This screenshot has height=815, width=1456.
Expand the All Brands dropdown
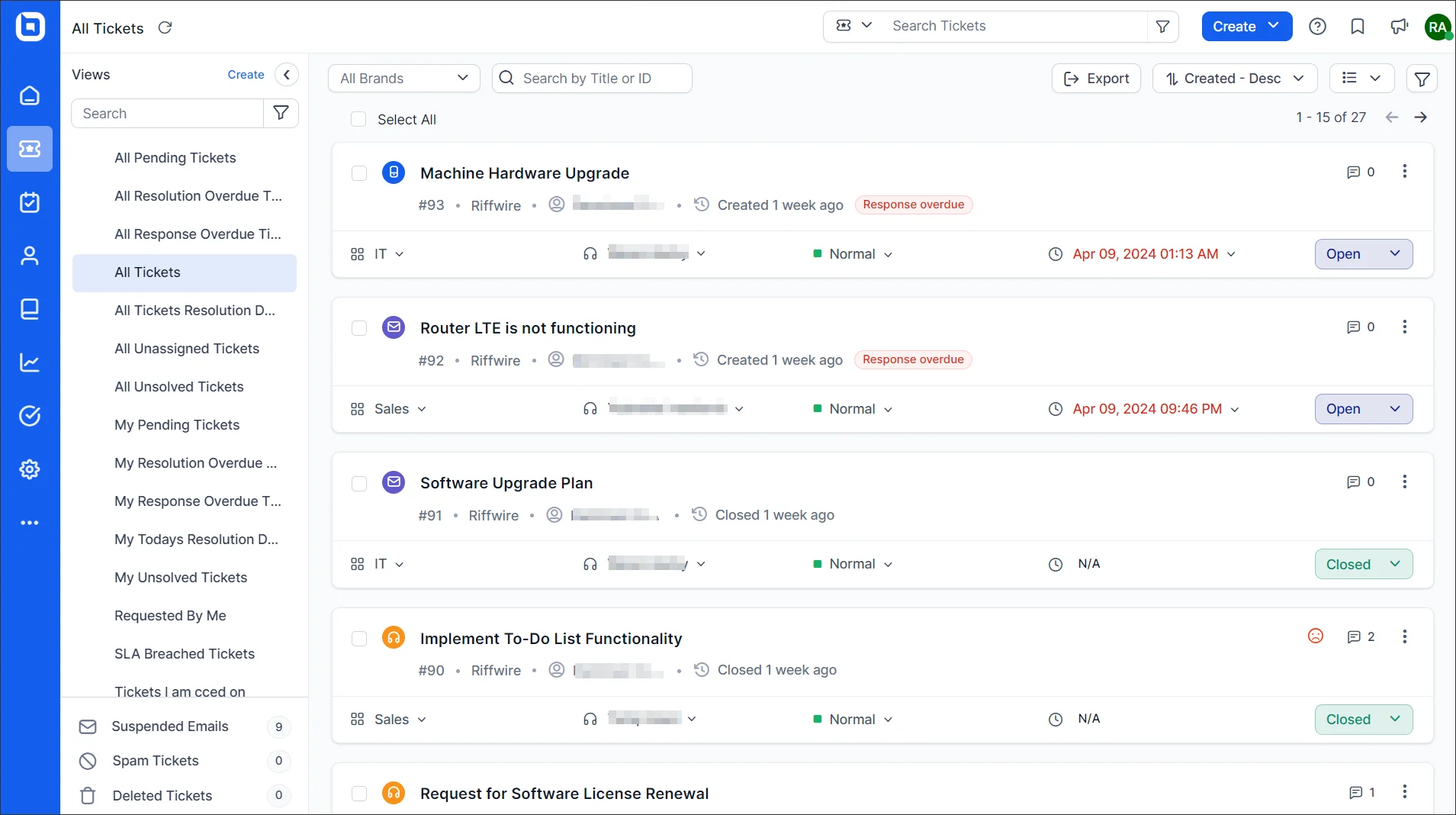403,78
